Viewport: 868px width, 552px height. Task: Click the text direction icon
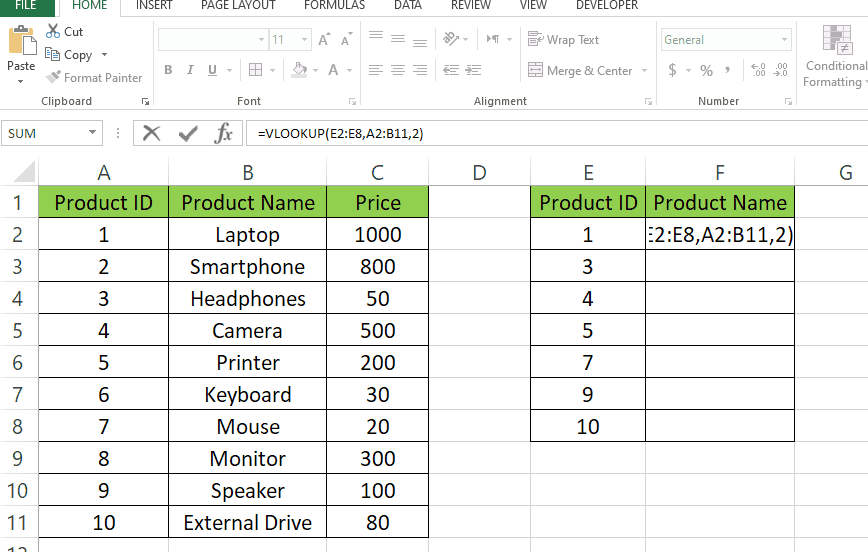[x=493, y=39]
